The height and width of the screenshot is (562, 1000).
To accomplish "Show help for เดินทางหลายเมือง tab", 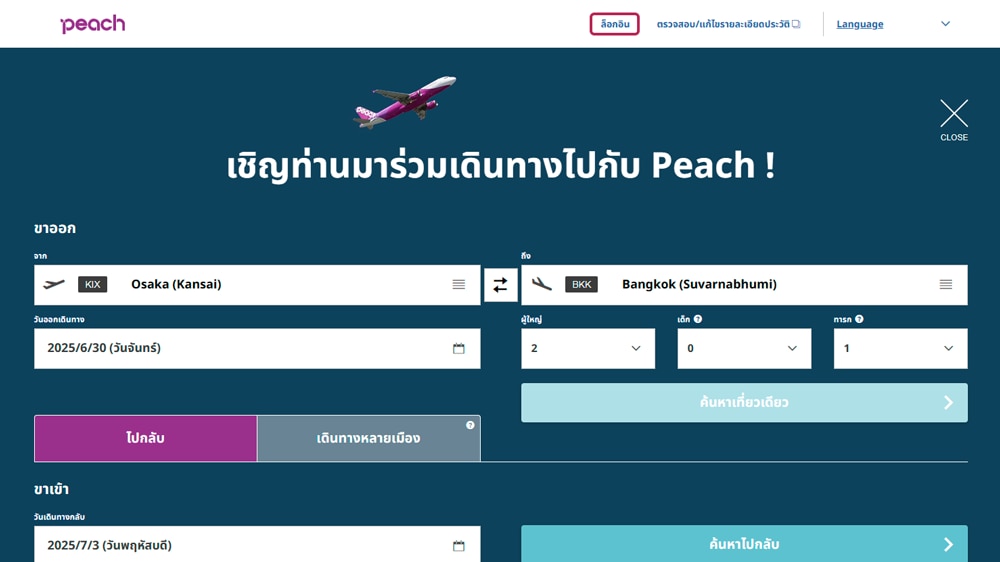I will coord(470,425).
